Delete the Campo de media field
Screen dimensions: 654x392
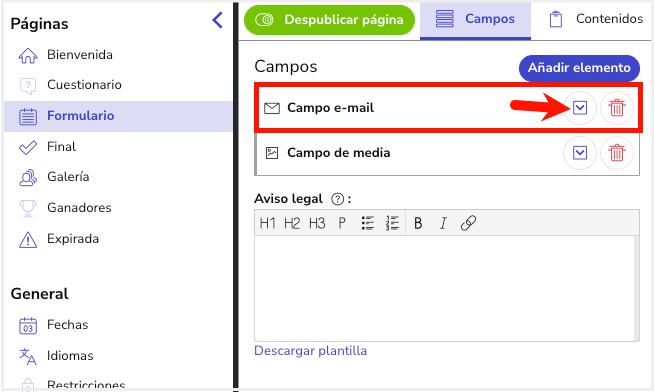[x=616, y=153]
